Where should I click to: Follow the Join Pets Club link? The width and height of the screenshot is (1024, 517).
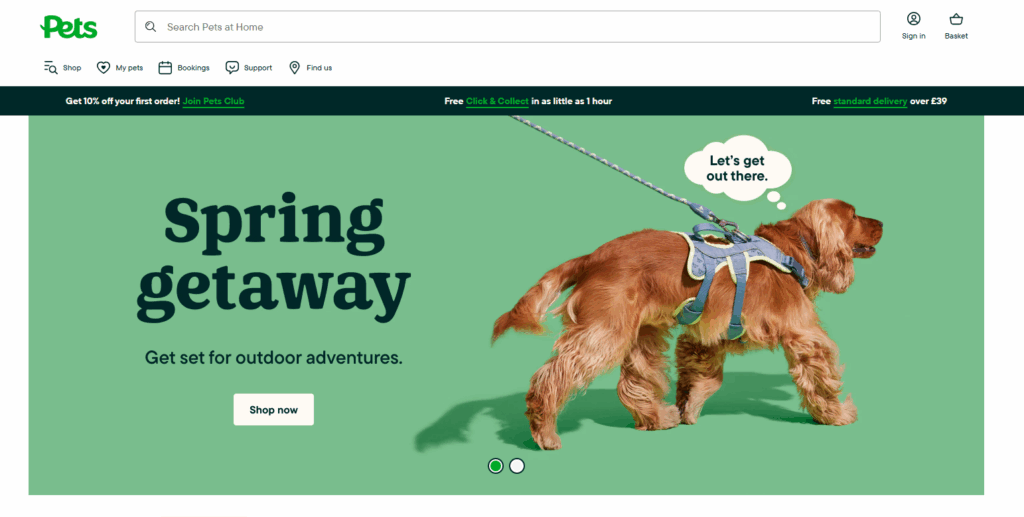pyautogui.click(x=214, y=101)
